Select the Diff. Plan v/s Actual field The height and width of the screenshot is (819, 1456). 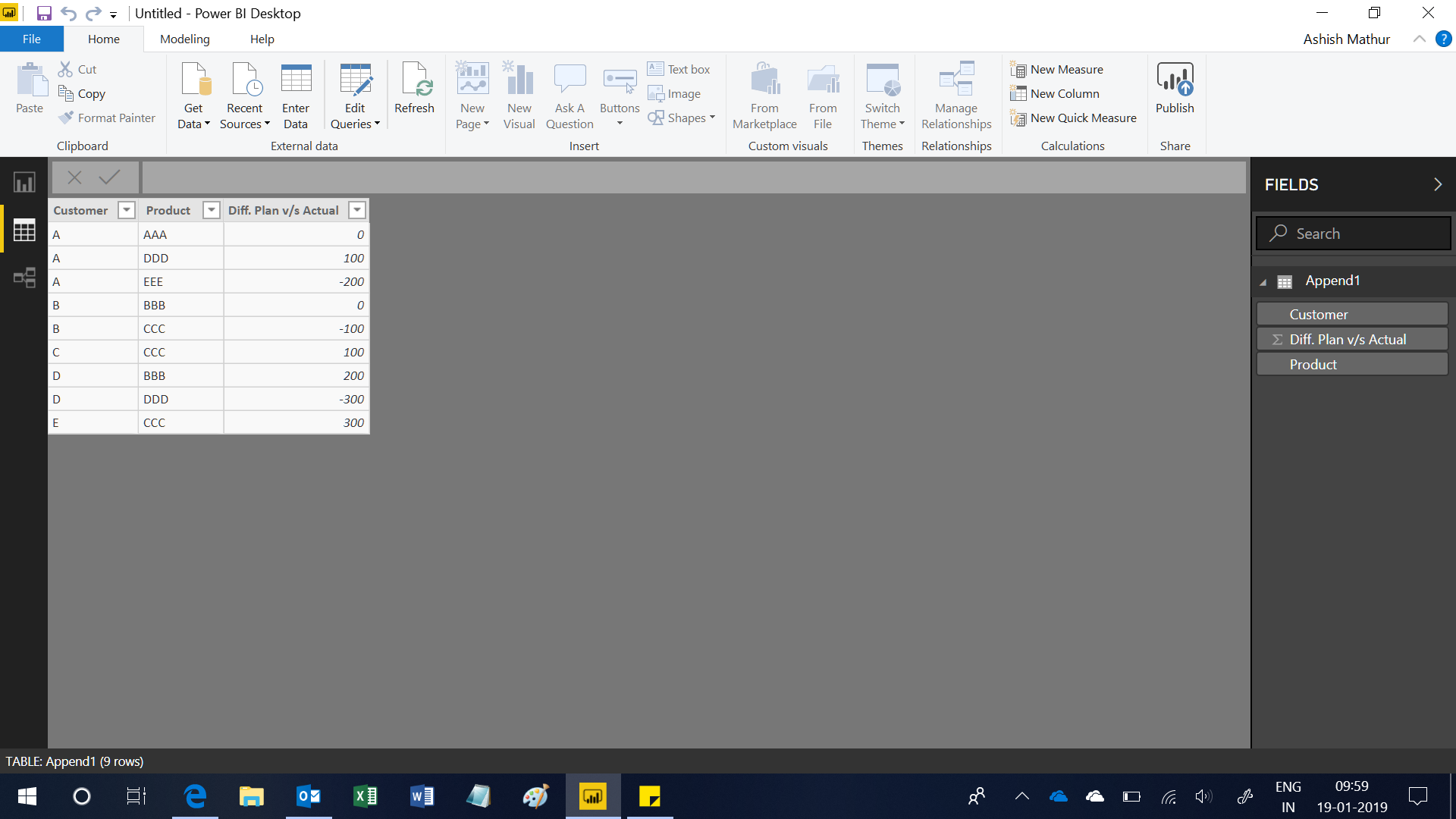pos(1352,339)
